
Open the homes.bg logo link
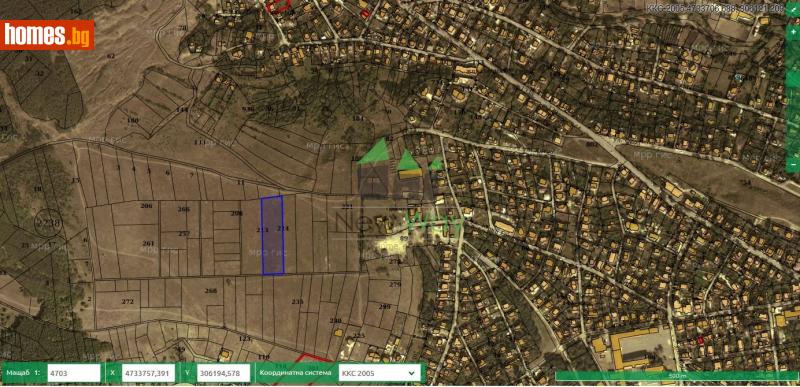[x=47, y=35]
